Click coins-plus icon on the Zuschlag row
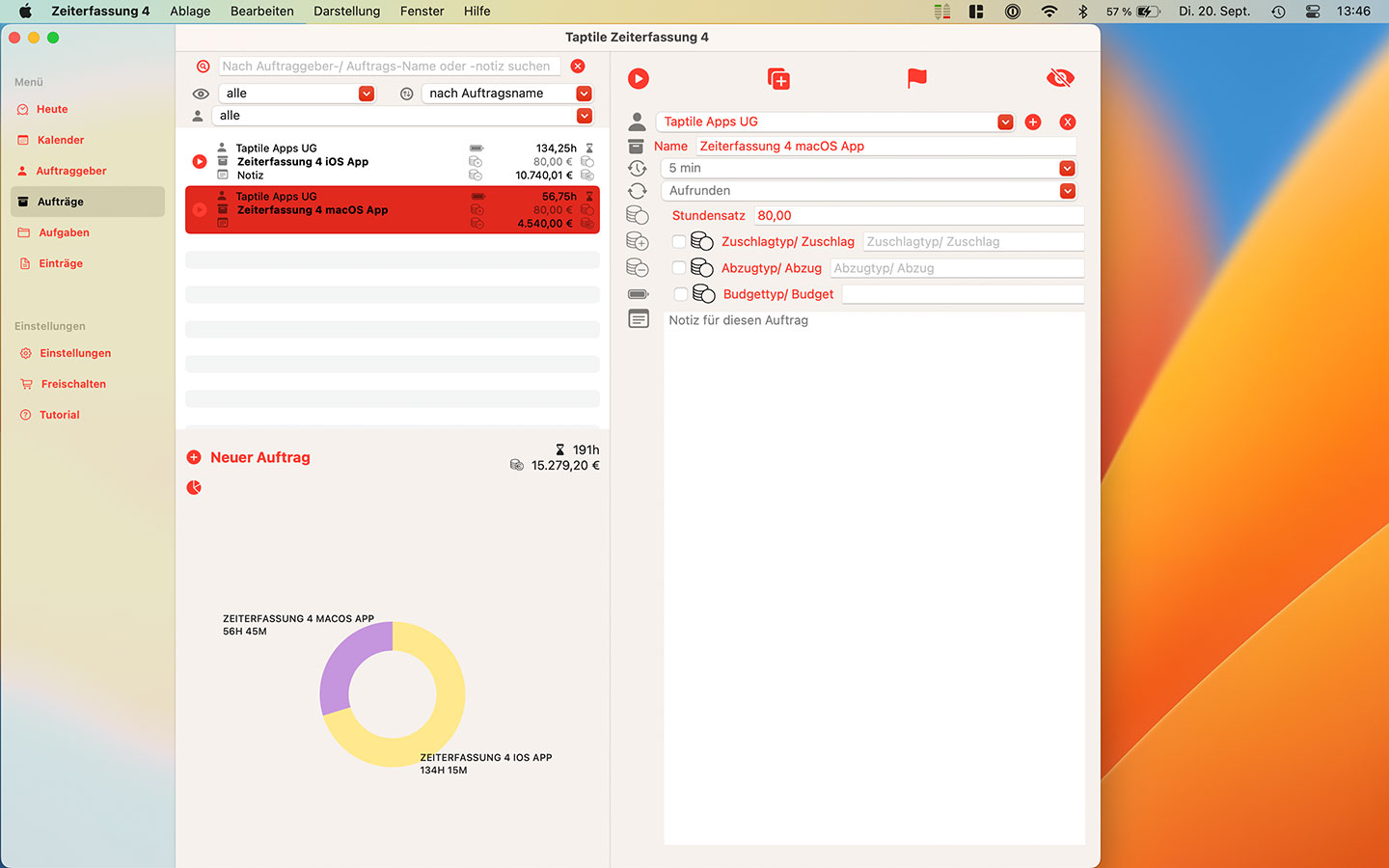The image size is (1389, 868). (637, 241)
